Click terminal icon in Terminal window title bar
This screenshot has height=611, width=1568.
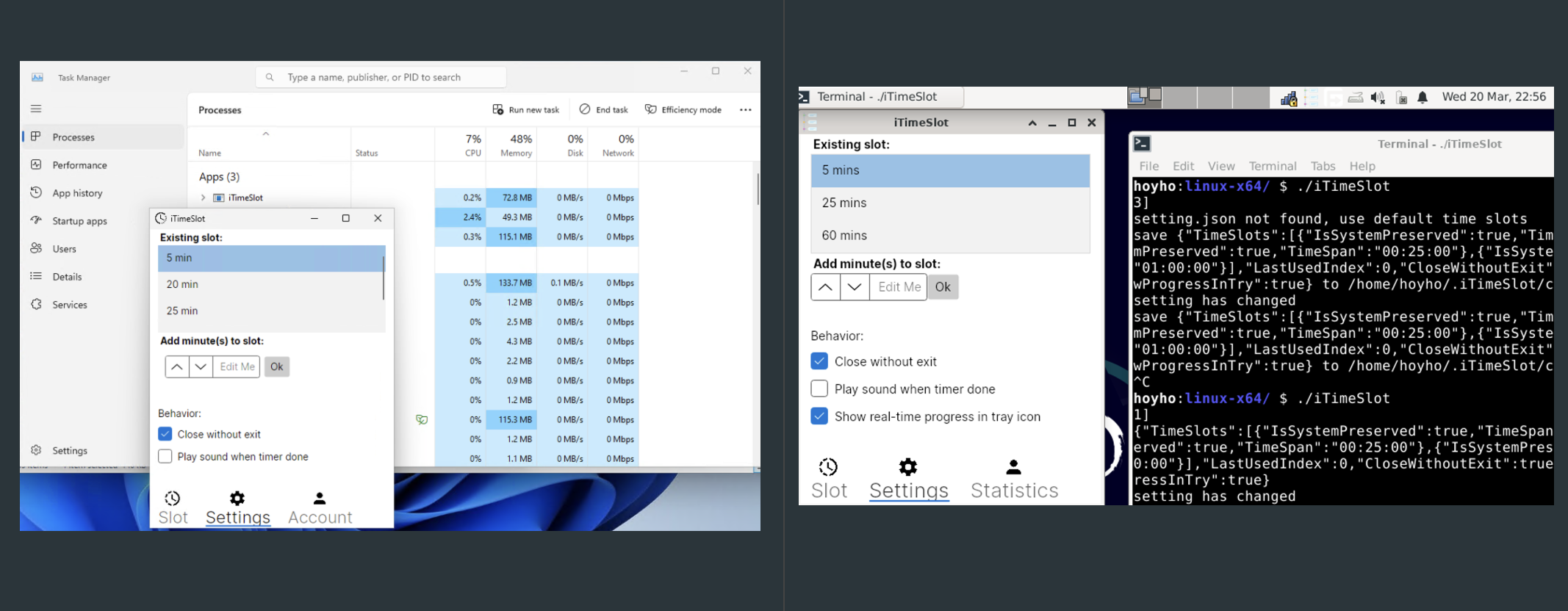[x=1142, y=144]
